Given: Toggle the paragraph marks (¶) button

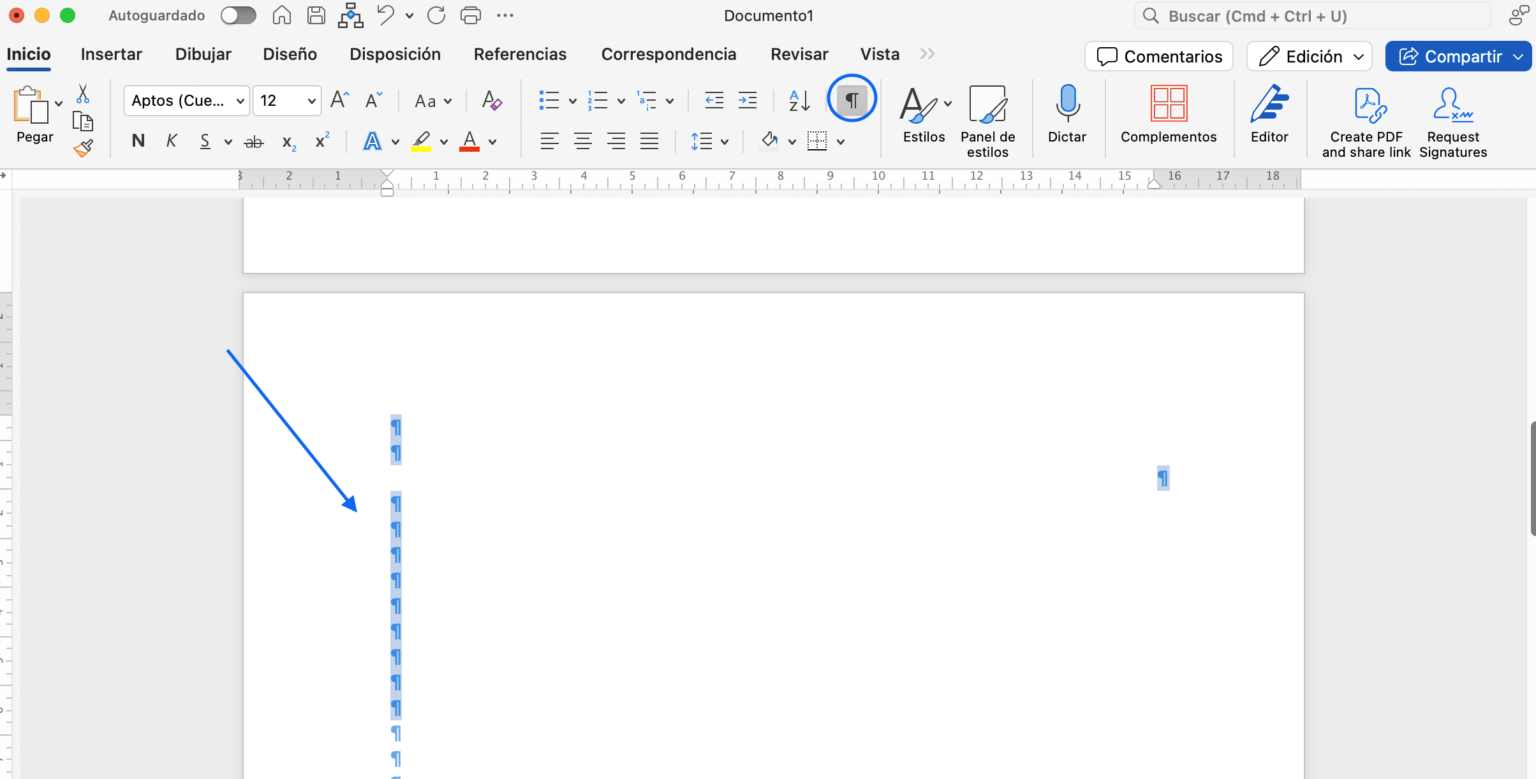Looking at the screenshot, I should coord(852,100).
